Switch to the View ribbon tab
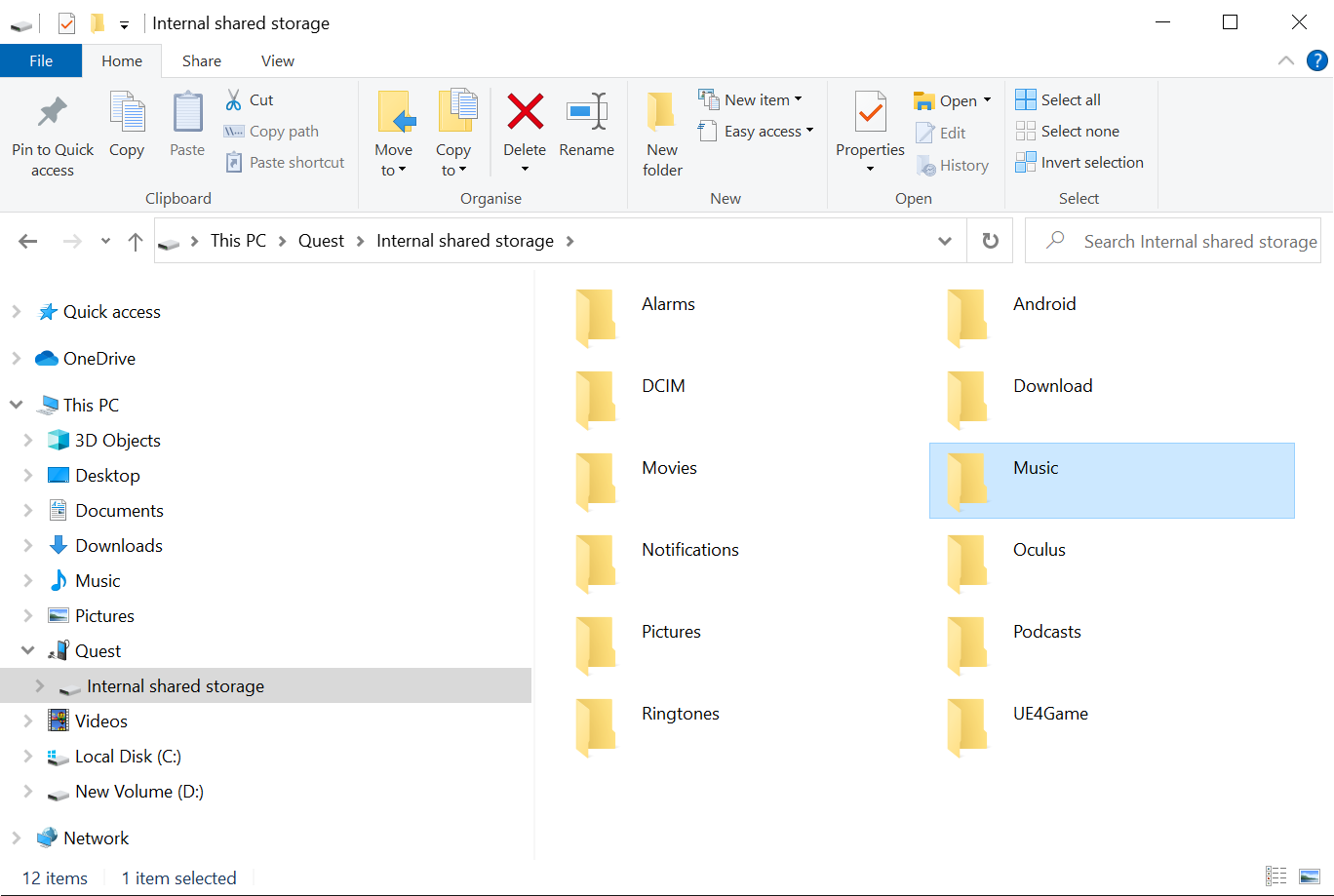The height and width of the screenshot is (896, 1334). point(277,60)
